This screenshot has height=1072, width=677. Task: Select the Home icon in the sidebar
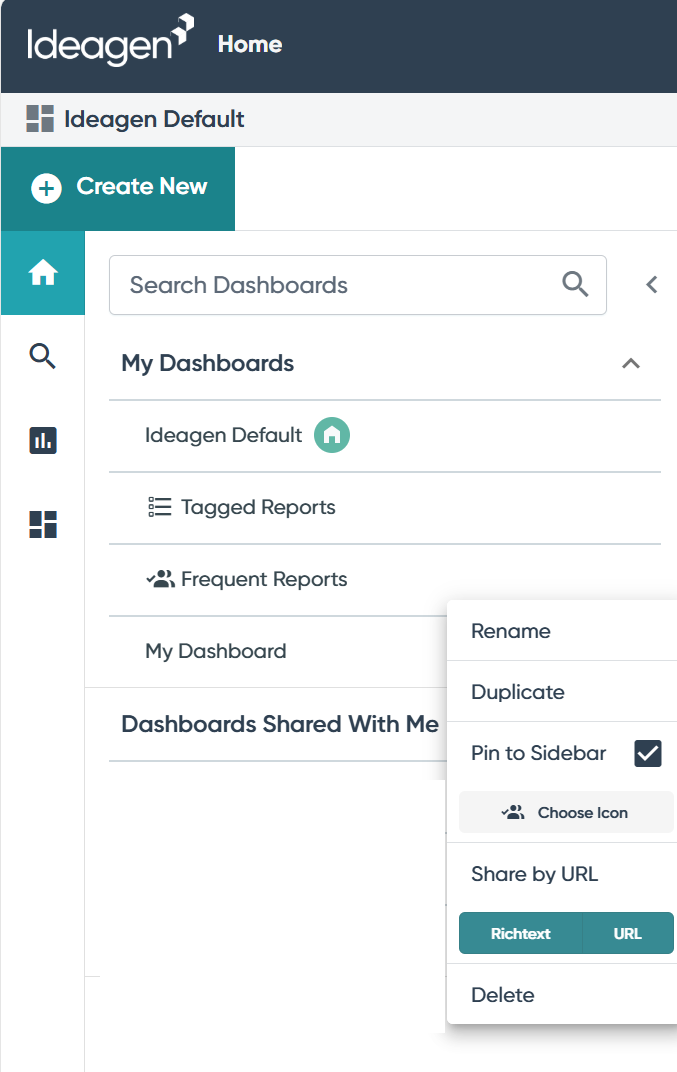[43, 273]
